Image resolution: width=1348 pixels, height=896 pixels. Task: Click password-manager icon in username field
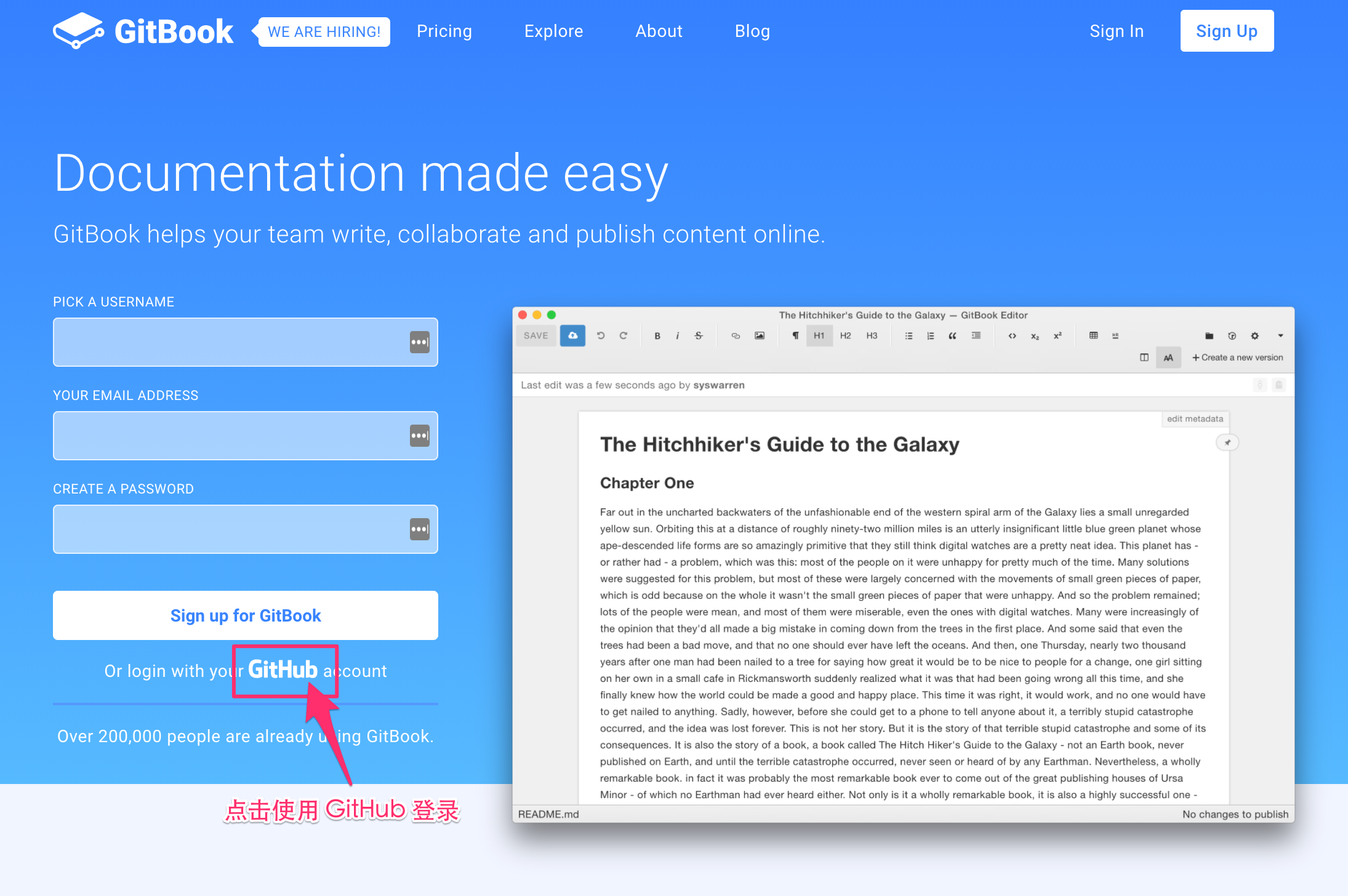coord(420,342)
